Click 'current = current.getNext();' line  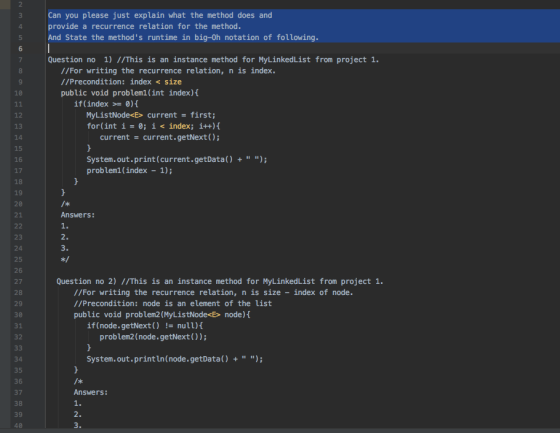click(160, 137)
